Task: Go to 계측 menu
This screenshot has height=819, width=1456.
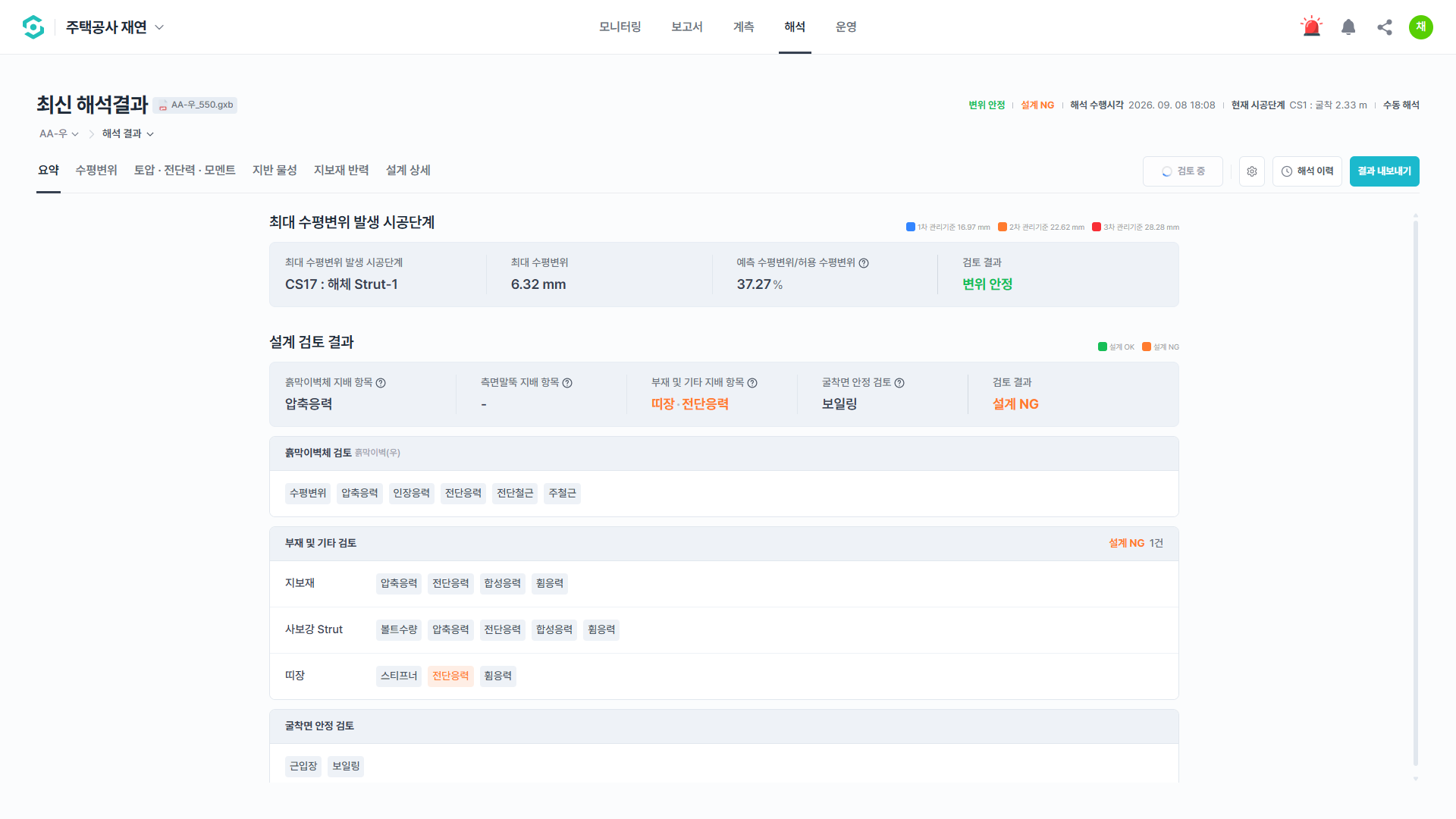Action: pyautogui.click(x=744, y=27)
